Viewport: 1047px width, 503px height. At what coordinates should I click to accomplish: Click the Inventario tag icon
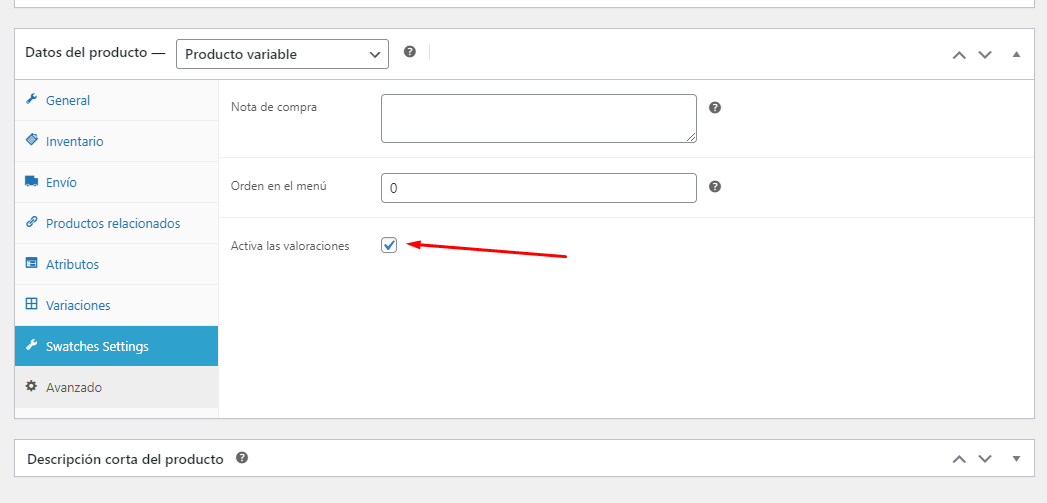click(x=31, y=140)
